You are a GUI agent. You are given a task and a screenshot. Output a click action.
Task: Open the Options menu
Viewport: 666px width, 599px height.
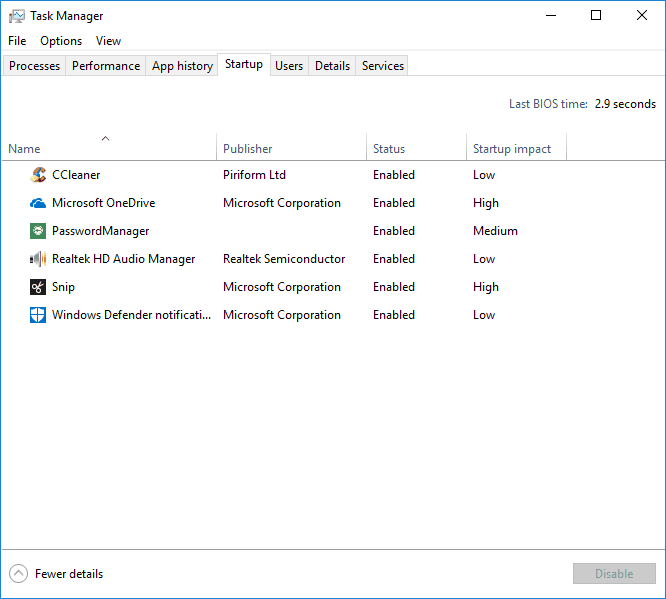pos(61,41)
